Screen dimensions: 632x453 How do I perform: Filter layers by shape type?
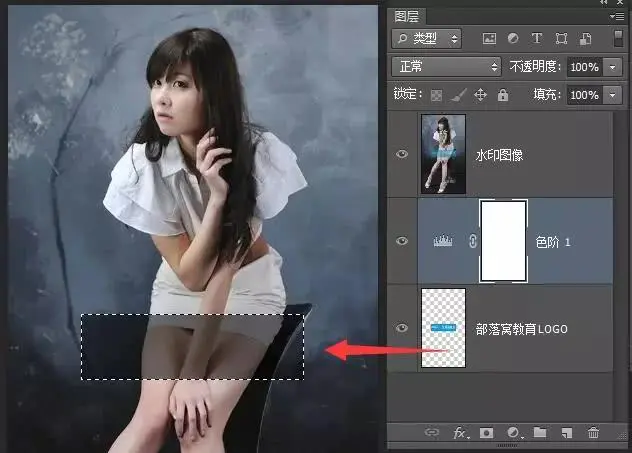(561, 39)
